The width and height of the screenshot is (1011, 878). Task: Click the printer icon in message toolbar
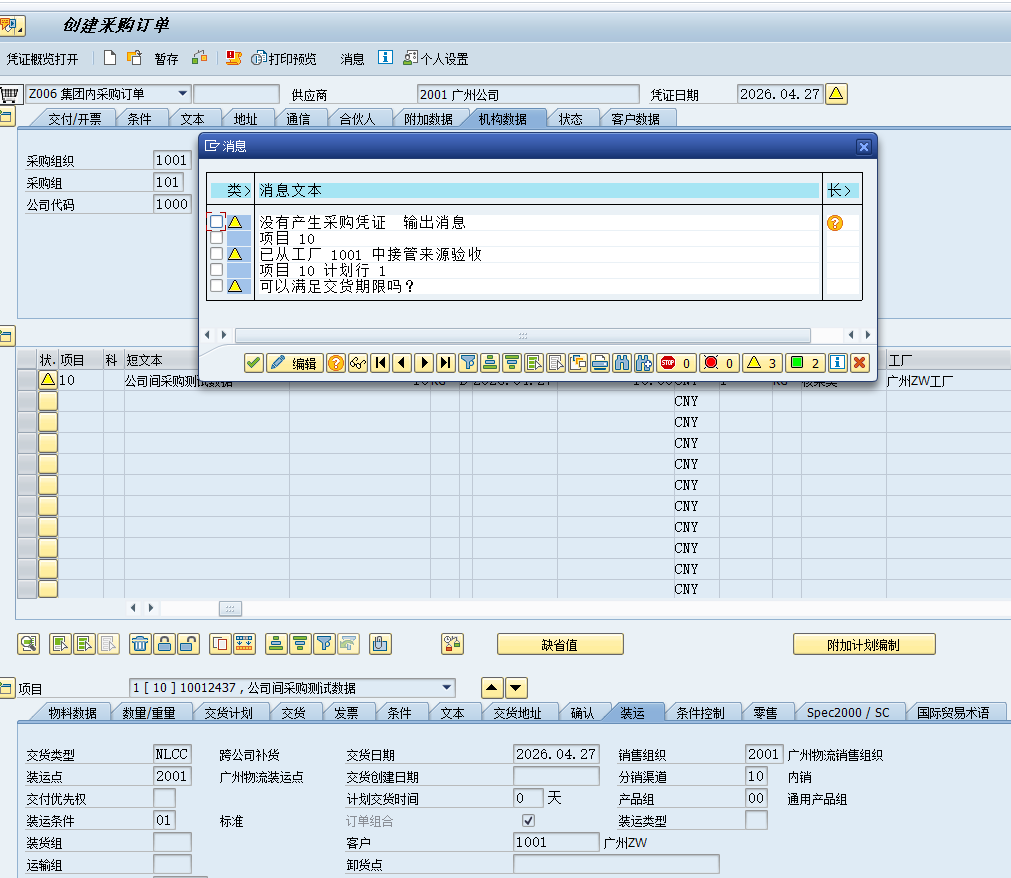pos(599,363)
